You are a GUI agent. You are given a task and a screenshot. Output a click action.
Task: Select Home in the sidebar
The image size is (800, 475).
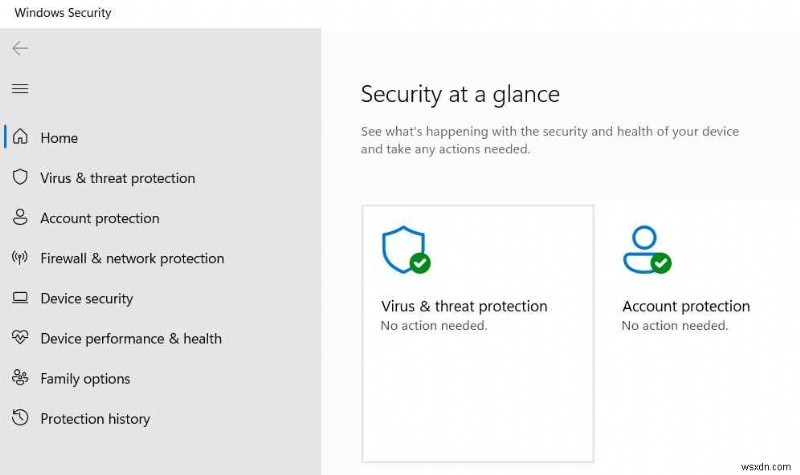pos(59,138)
